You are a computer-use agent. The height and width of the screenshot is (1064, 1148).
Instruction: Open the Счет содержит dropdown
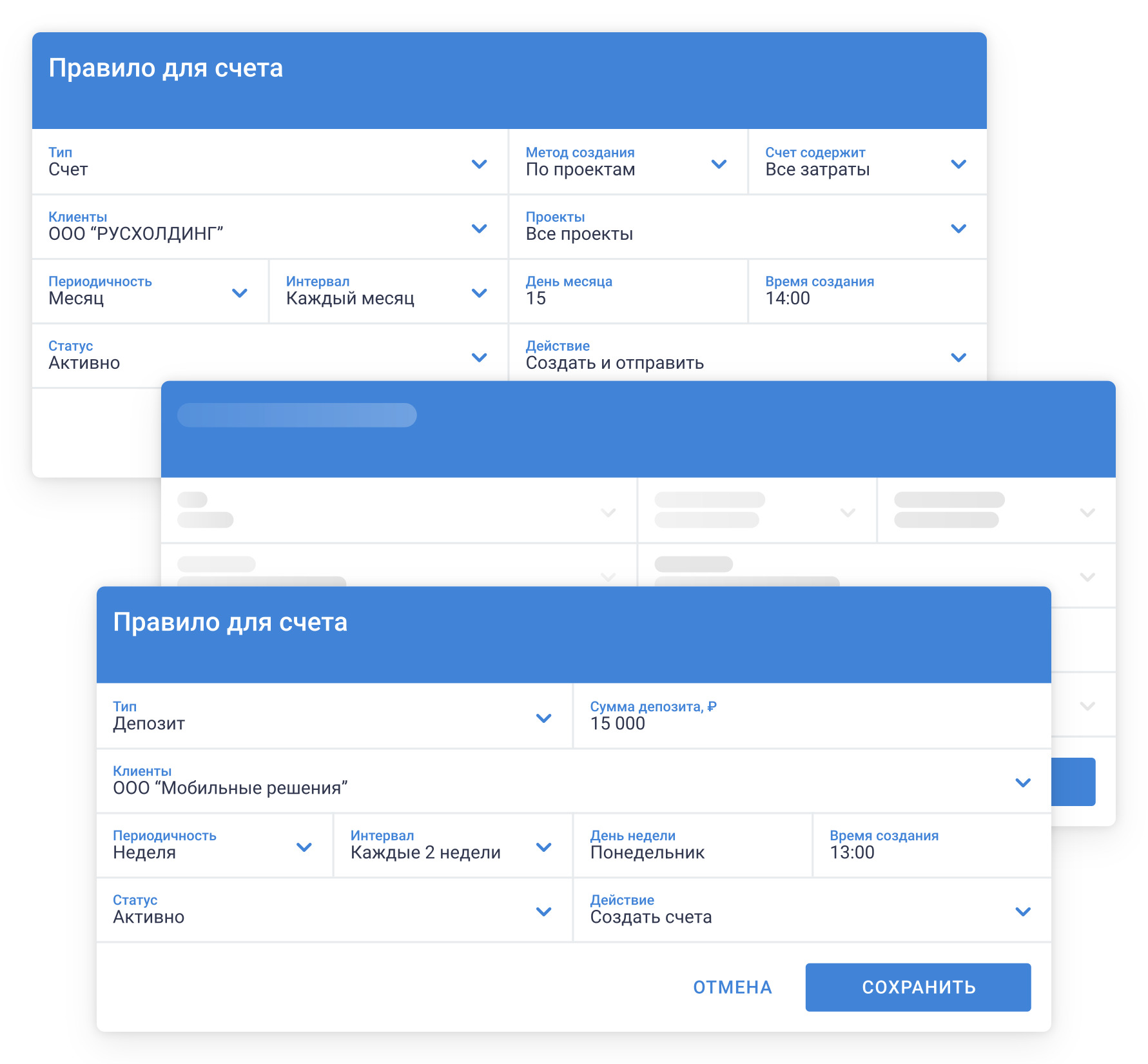[867, 163]
